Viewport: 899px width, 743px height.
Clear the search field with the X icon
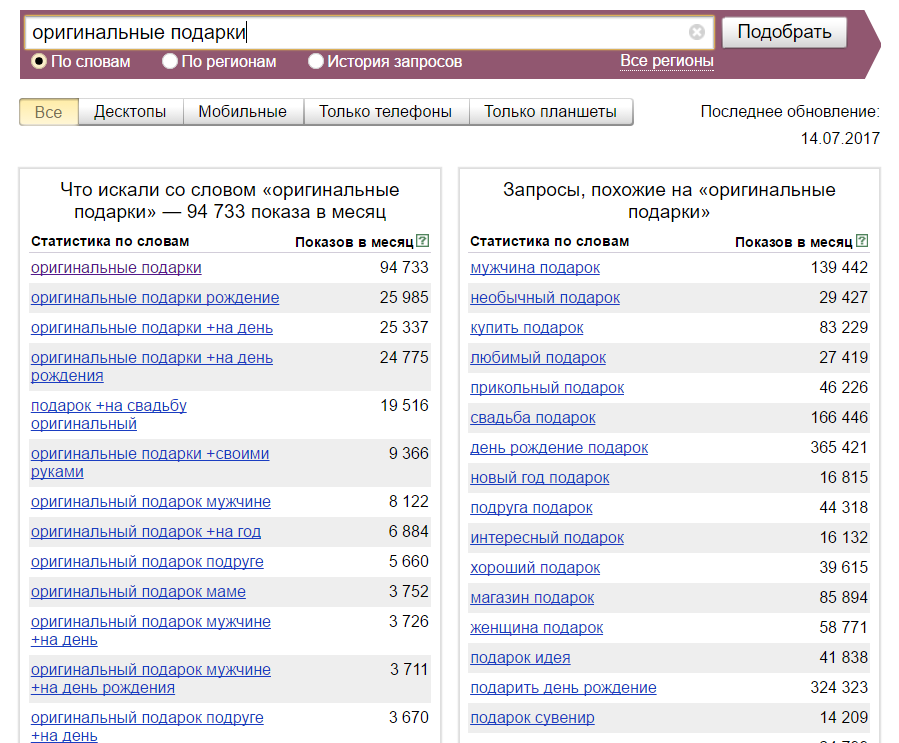pos(697,32)
